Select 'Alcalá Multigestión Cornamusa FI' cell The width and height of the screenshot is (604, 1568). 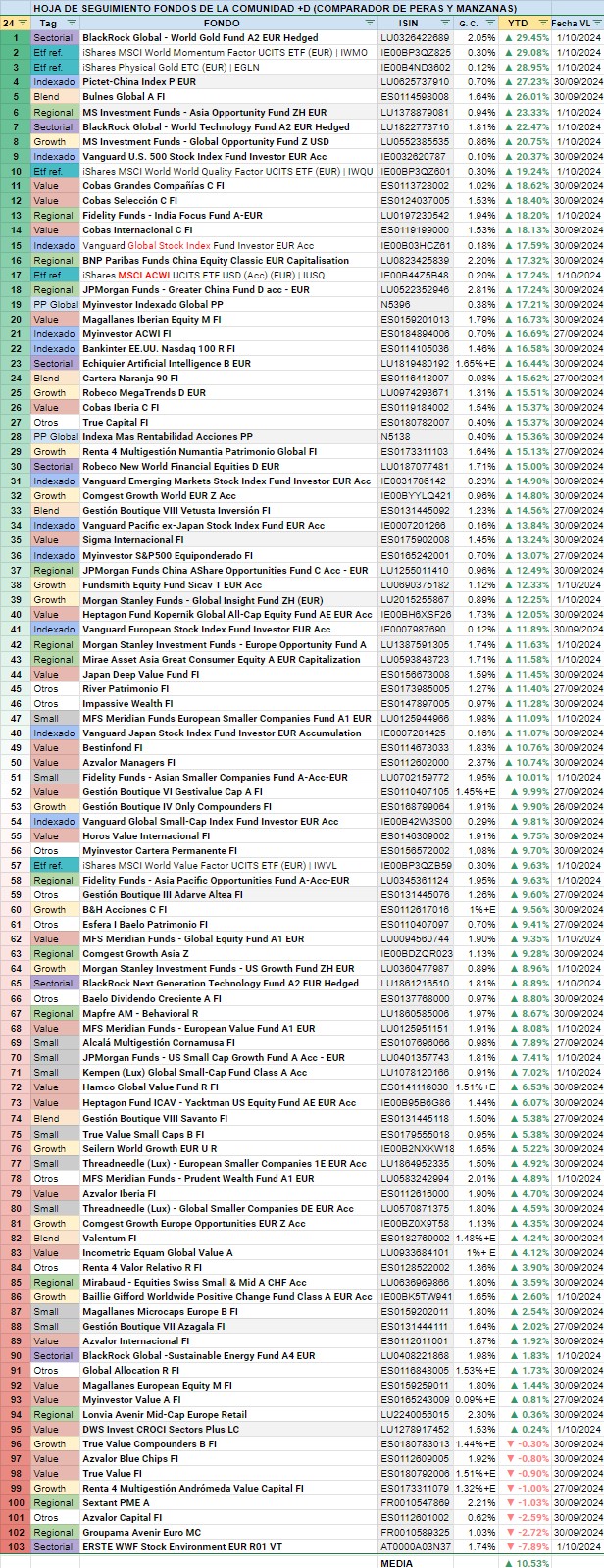coord(227,1042)
